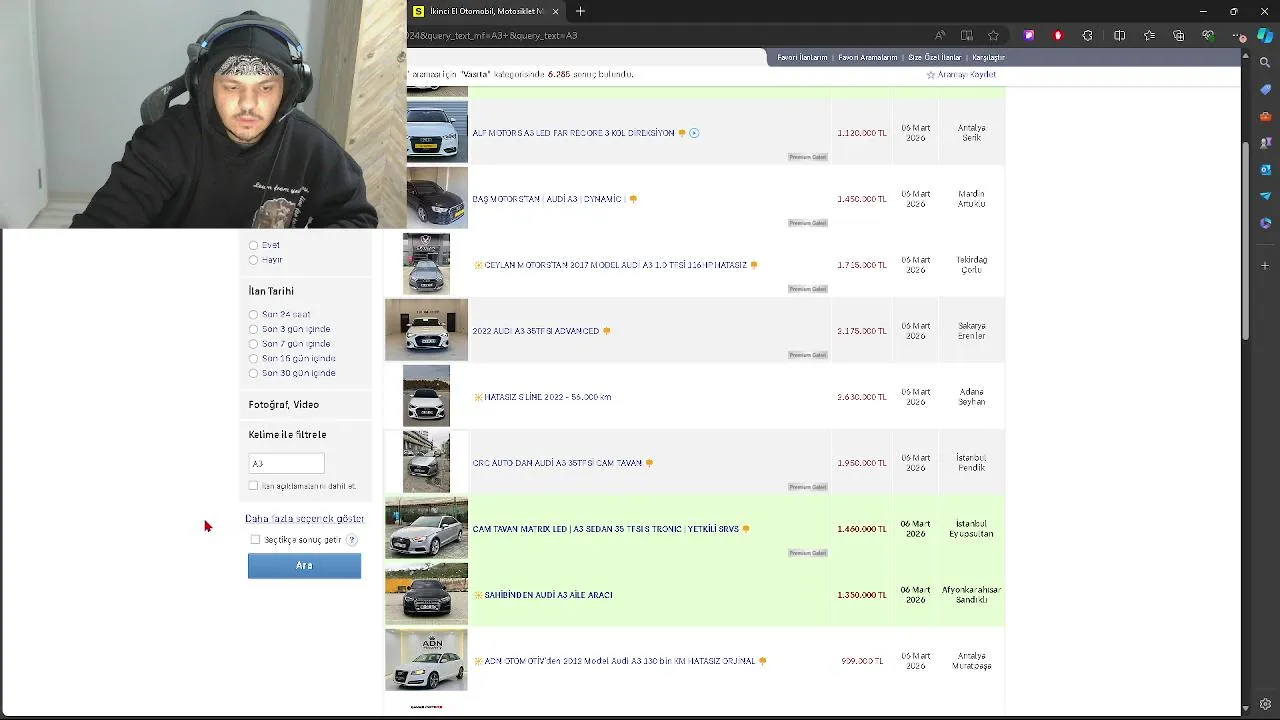Open the purple extension icon in toolbar
This screenshot has width=1280, height=720.
pos(1029,35)
